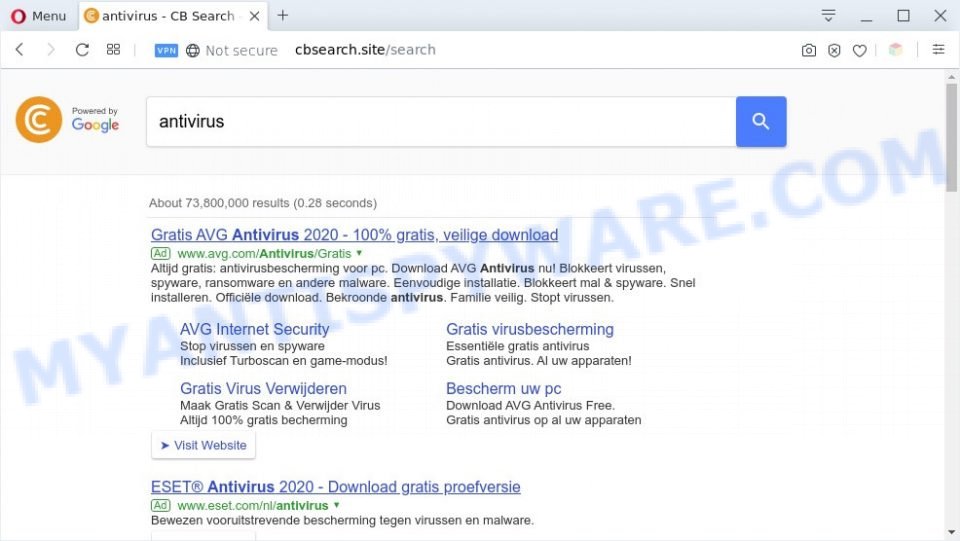960x541 pixels.
Task: Click the orange CB Search logo
Action: [39, 119]
